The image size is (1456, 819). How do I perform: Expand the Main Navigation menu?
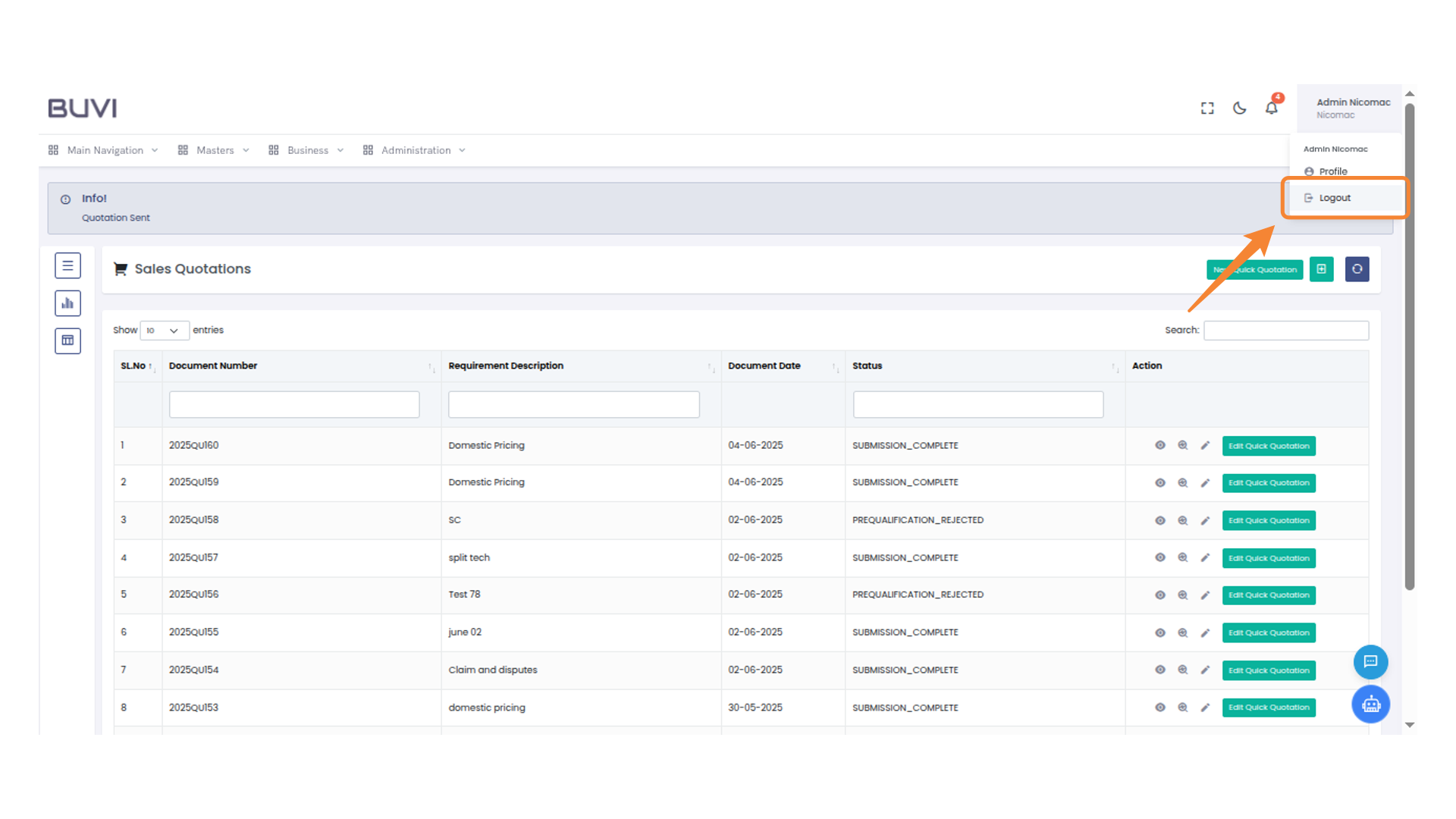pos(104,150)
